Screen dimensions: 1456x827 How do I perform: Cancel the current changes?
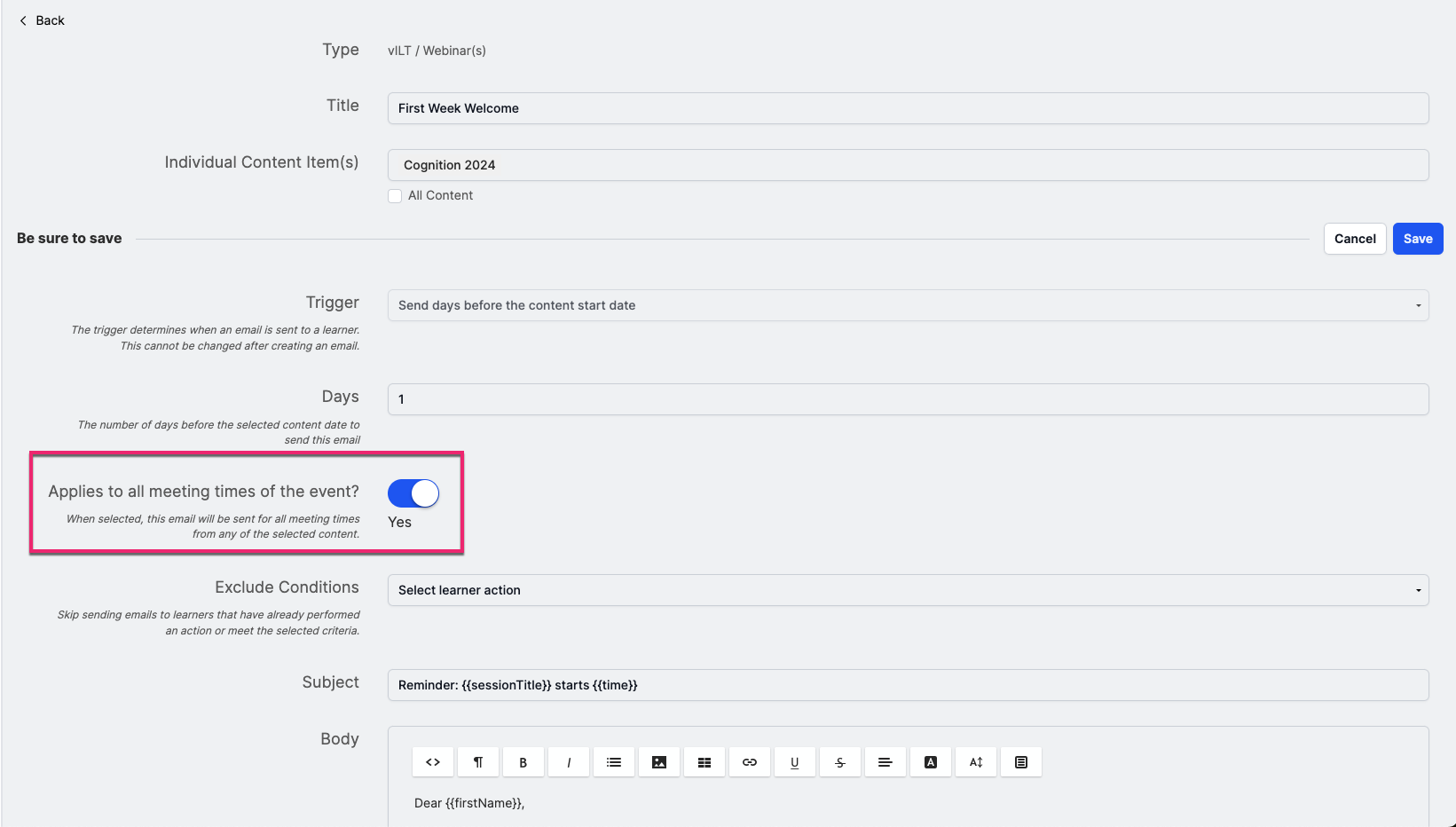[1354, 238]
